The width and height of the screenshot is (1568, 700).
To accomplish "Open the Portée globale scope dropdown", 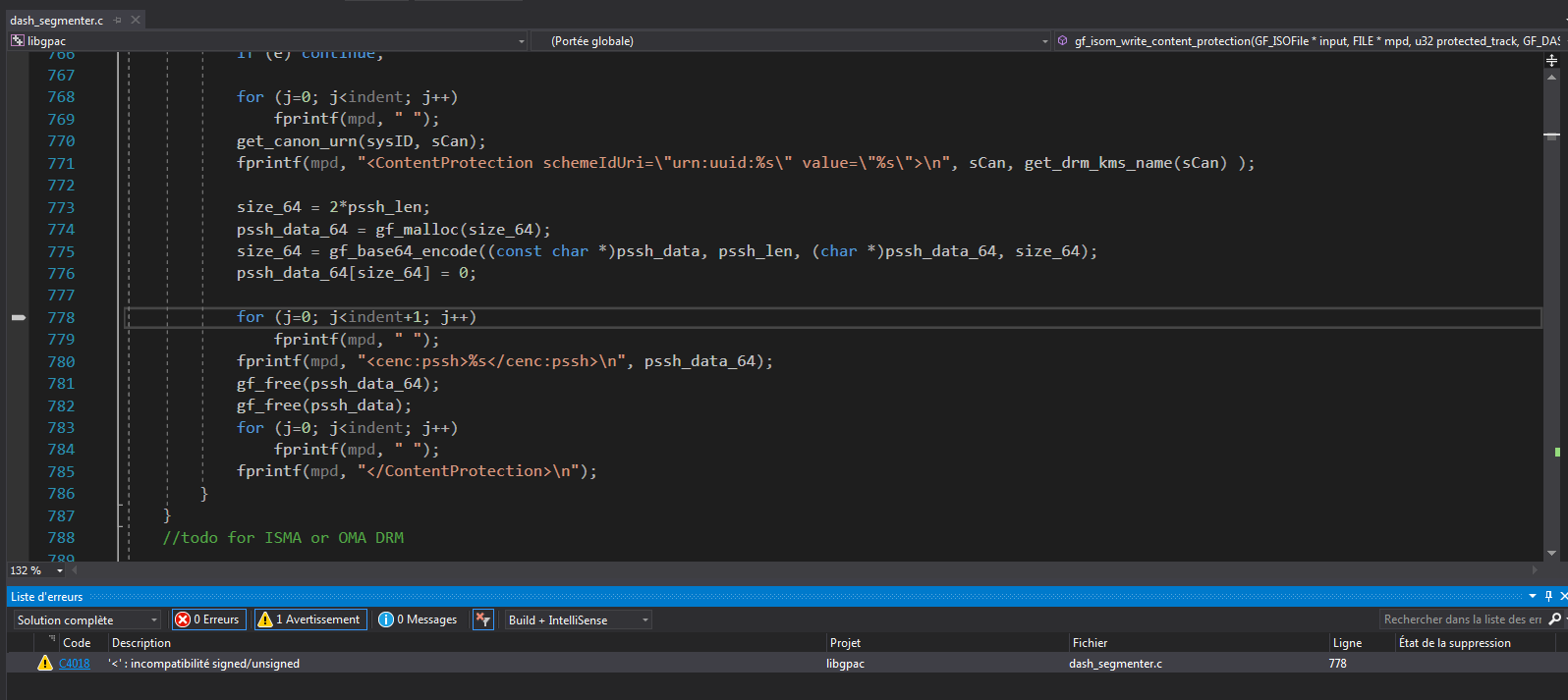I will [x=792, y=41].
